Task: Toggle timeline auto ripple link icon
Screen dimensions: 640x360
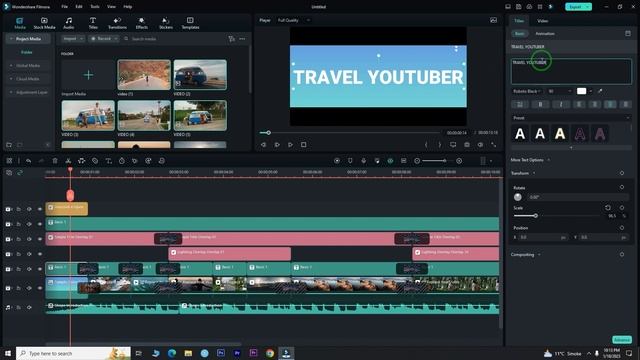Action: tap(20, 173)
